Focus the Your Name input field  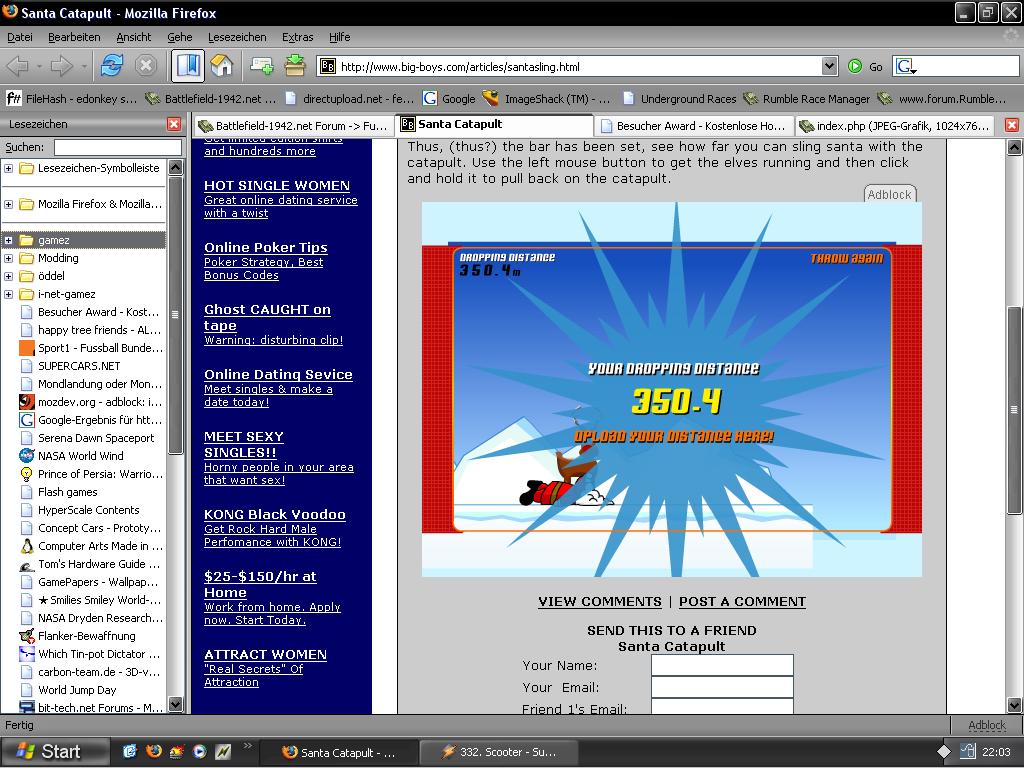pyautogui.click(x=722, y=665)
